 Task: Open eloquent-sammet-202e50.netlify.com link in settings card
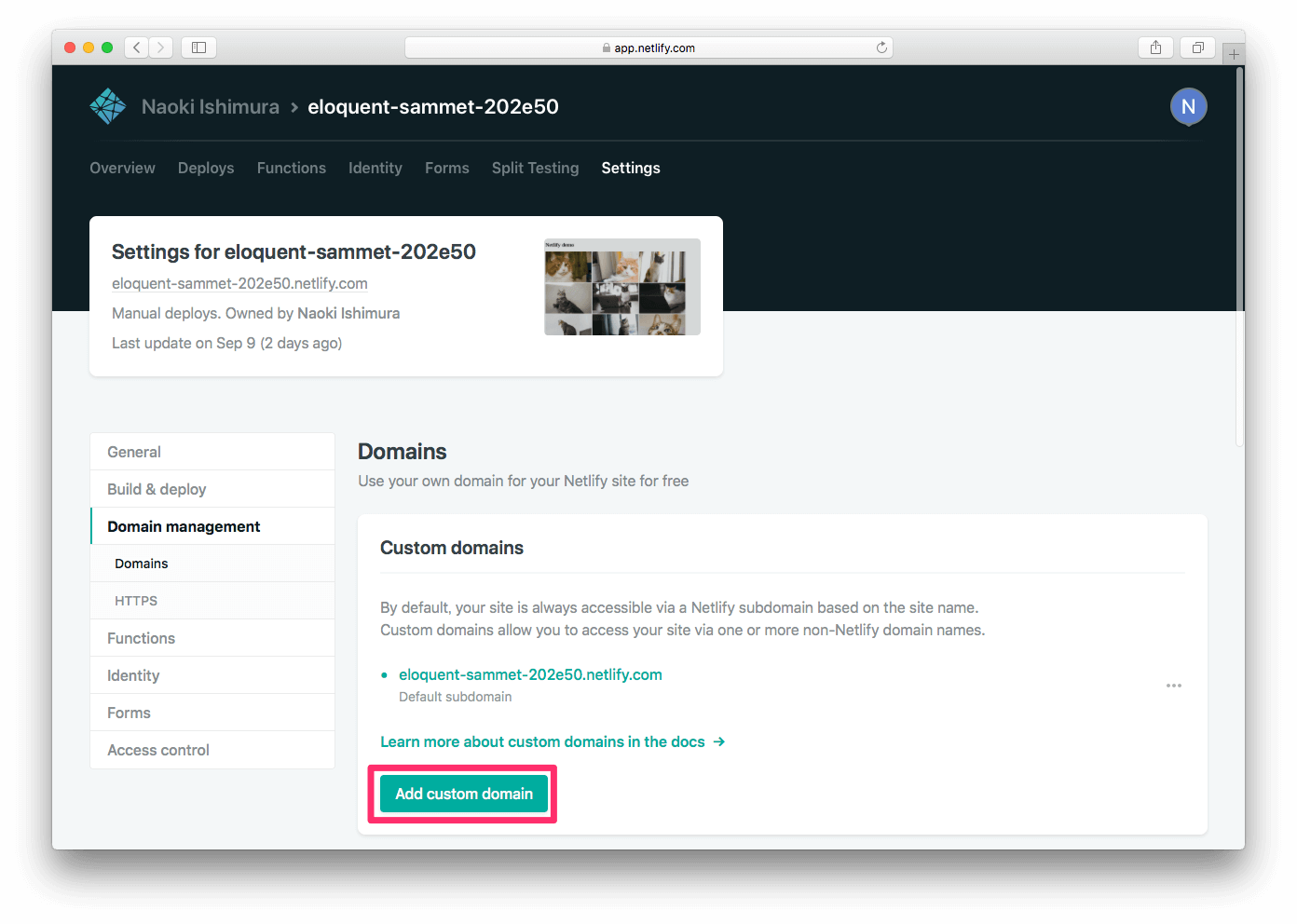239,283
